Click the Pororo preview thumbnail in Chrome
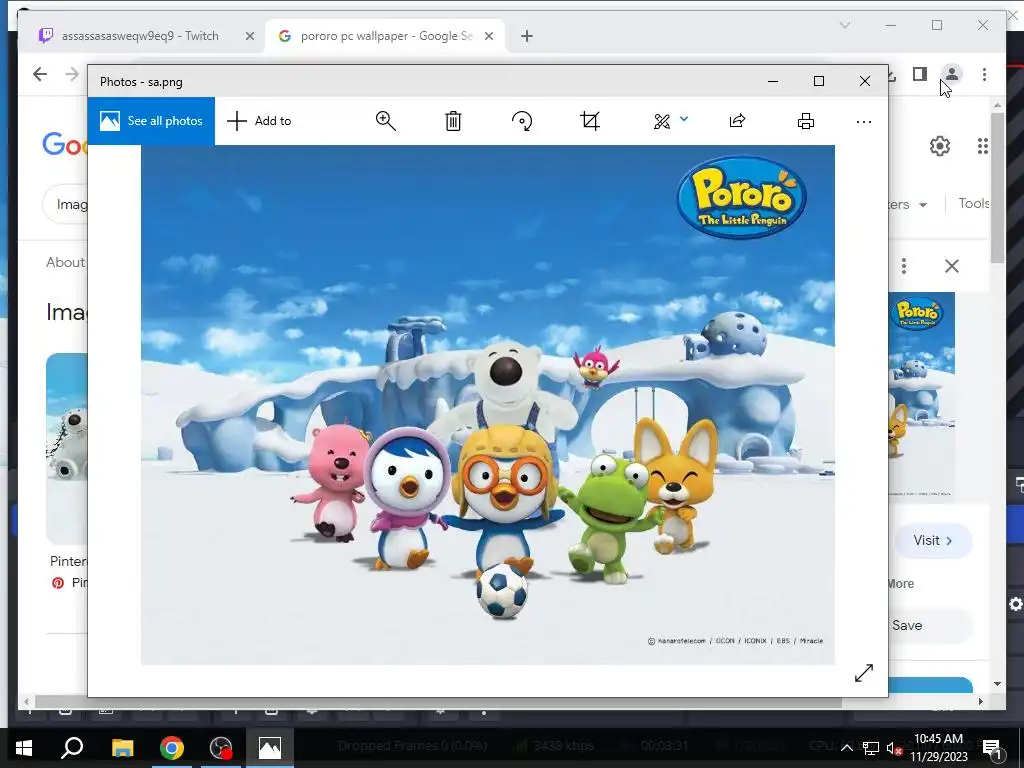Image resolution: width=1024 pixels, height=768 pixels. coord(921,396)
